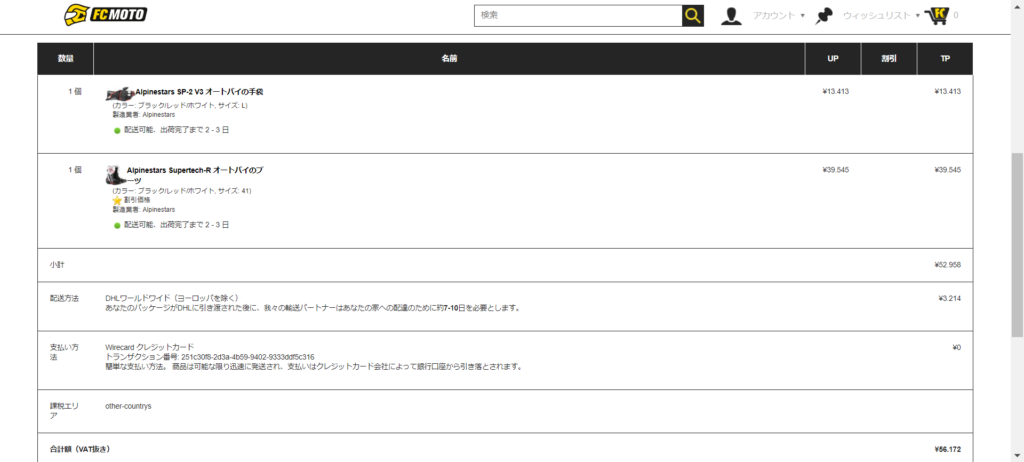Click the transaction number text
Screen dimensions: 1024x462
(210, 357)
